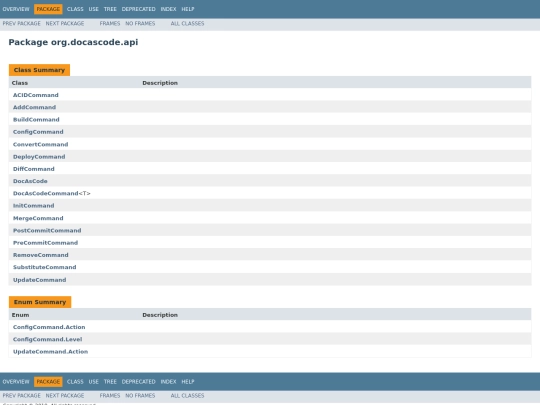Open Tree in the bottom navigation bar
540x405 pixels.
coord(110,382)
